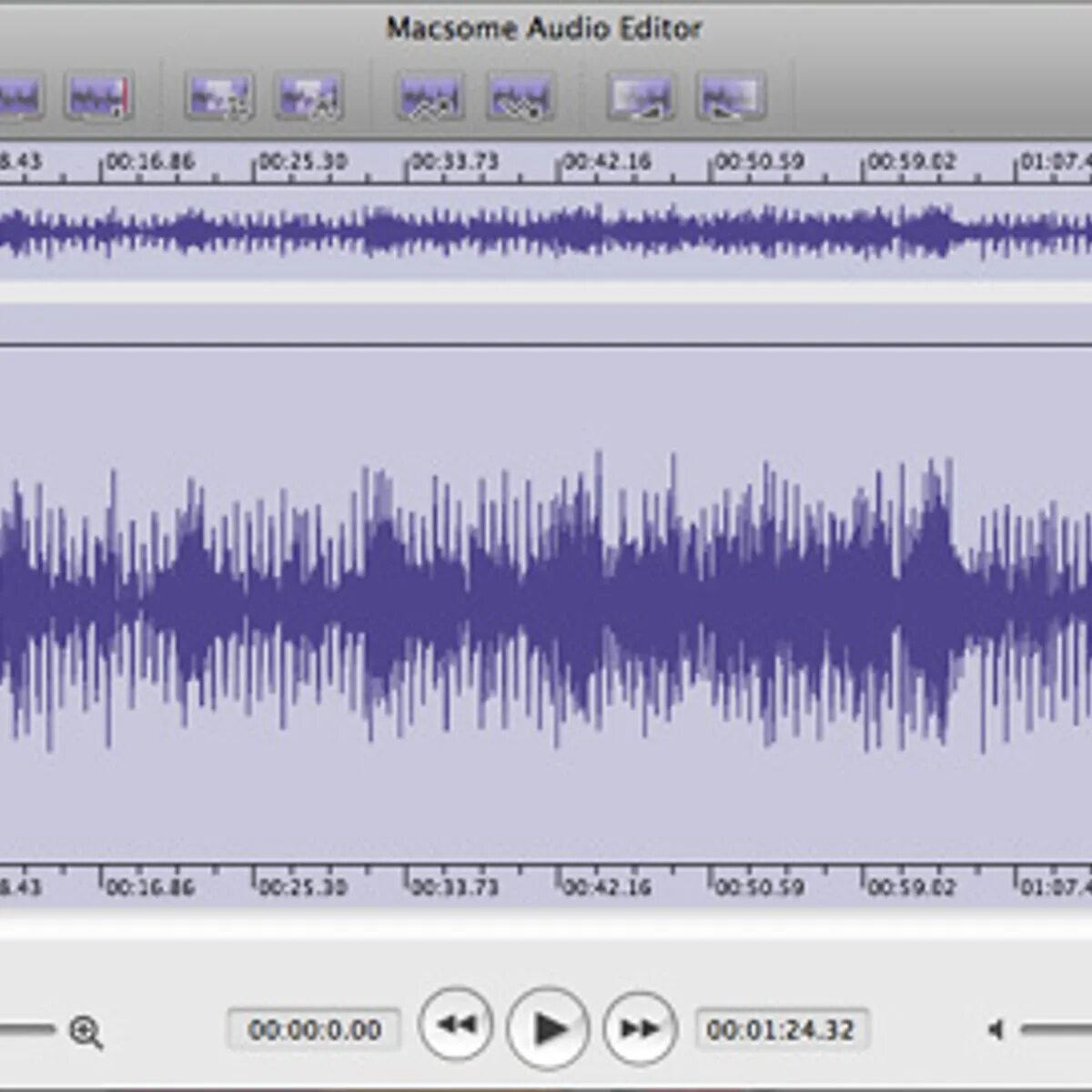Click 00:50.59 on ruler below main waveform
The image size is (1092, 1092).
(760, 886)
